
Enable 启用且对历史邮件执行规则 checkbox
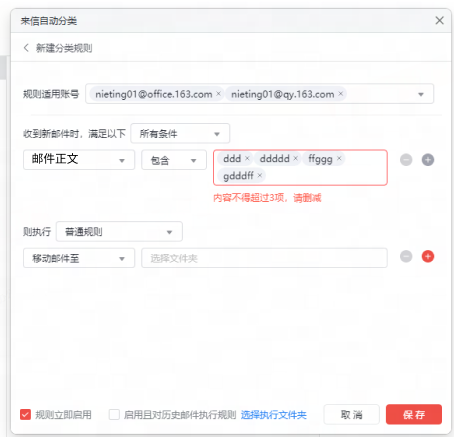pyautogui.click(x=114, y=414)
